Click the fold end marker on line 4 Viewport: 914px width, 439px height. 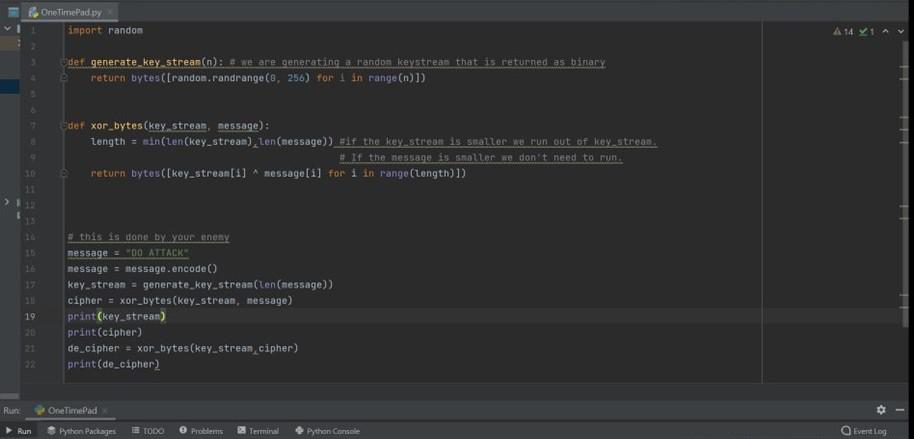pos(64,78)
